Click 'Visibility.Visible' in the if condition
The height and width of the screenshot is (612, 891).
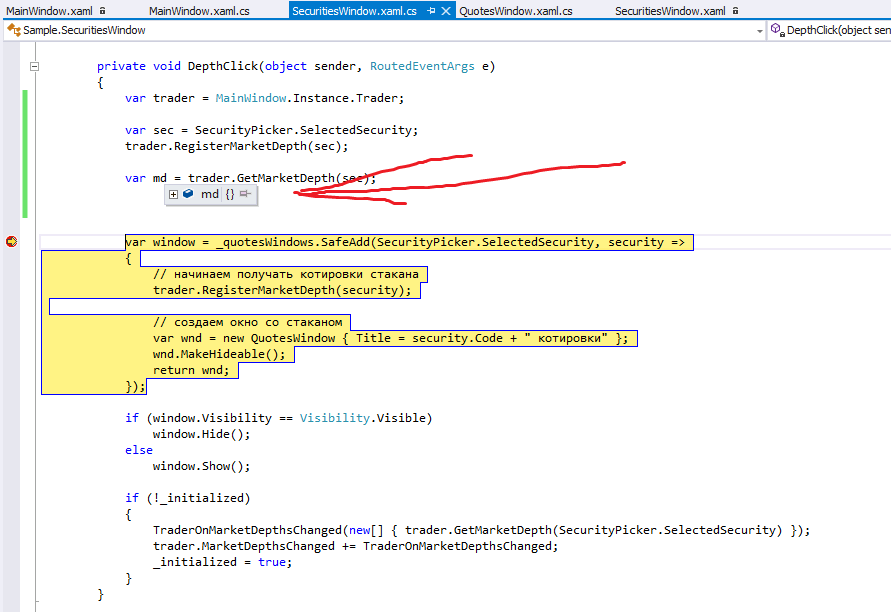[x=363, y=418]
